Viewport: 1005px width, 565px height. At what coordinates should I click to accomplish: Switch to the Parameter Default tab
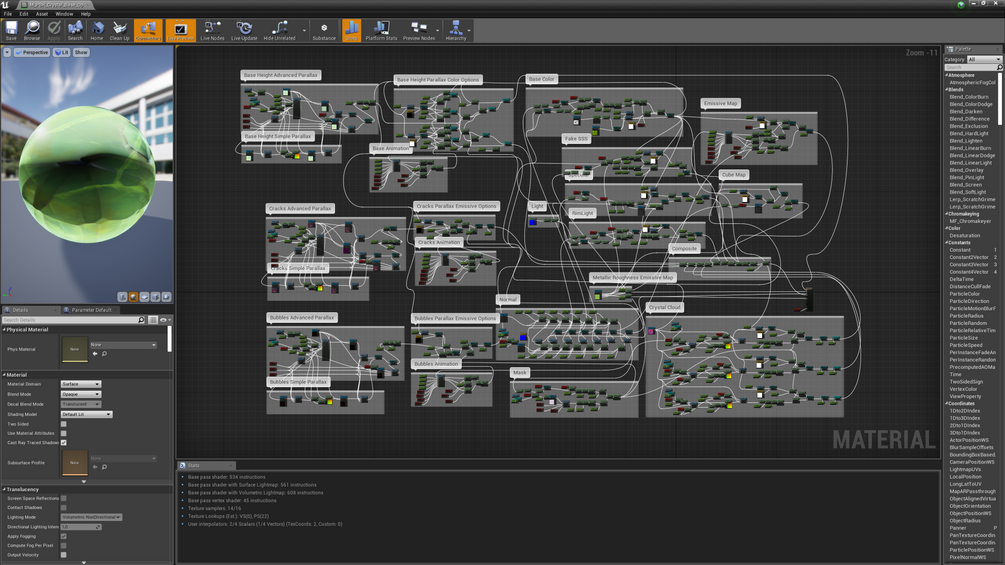(91, 310)
